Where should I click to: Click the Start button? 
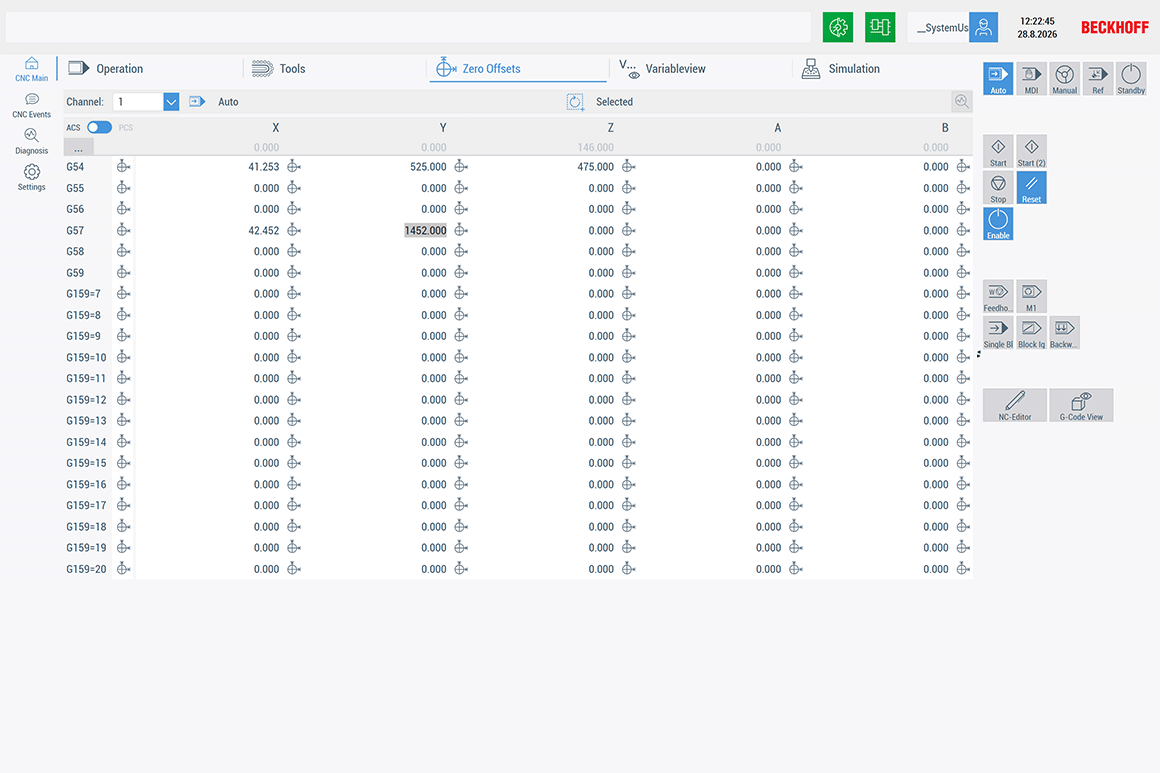click(x=998, y=151)
